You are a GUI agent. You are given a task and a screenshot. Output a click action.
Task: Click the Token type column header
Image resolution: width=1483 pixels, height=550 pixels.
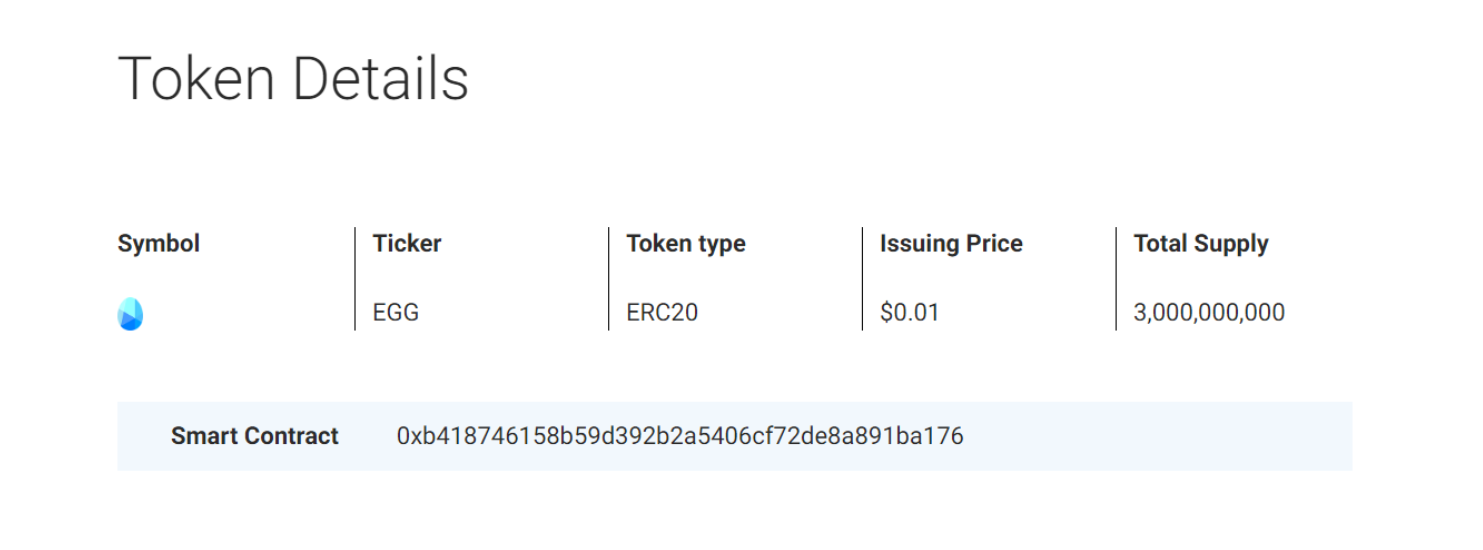(x=686, y=244)
